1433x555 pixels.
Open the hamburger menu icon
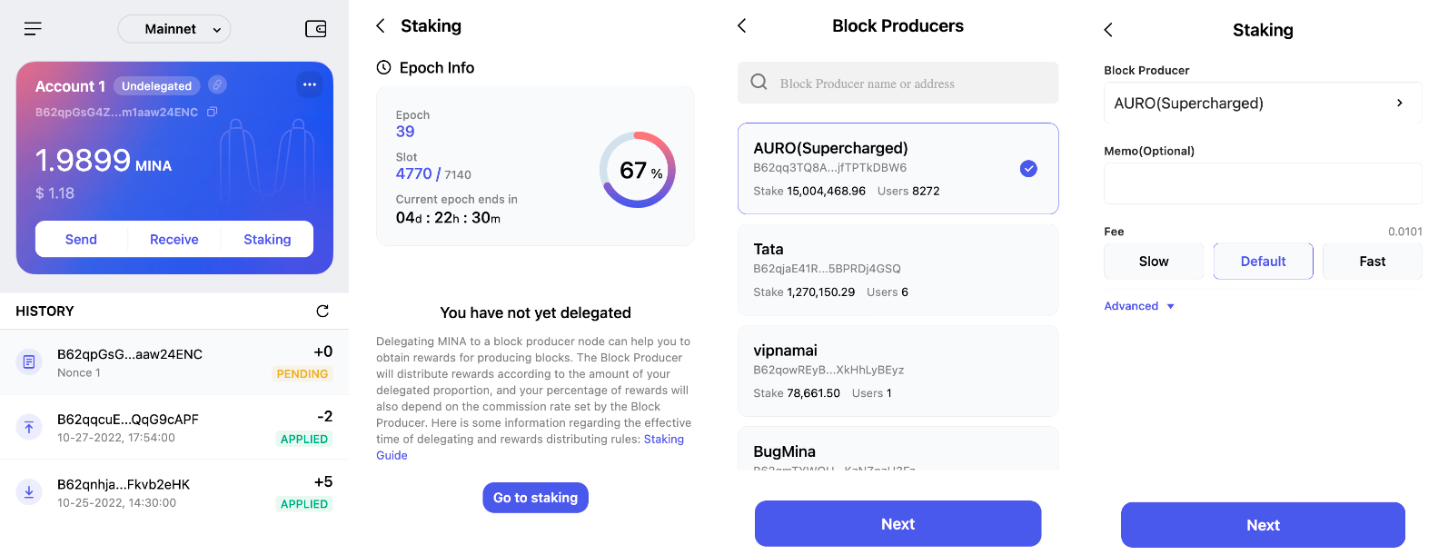33,29
